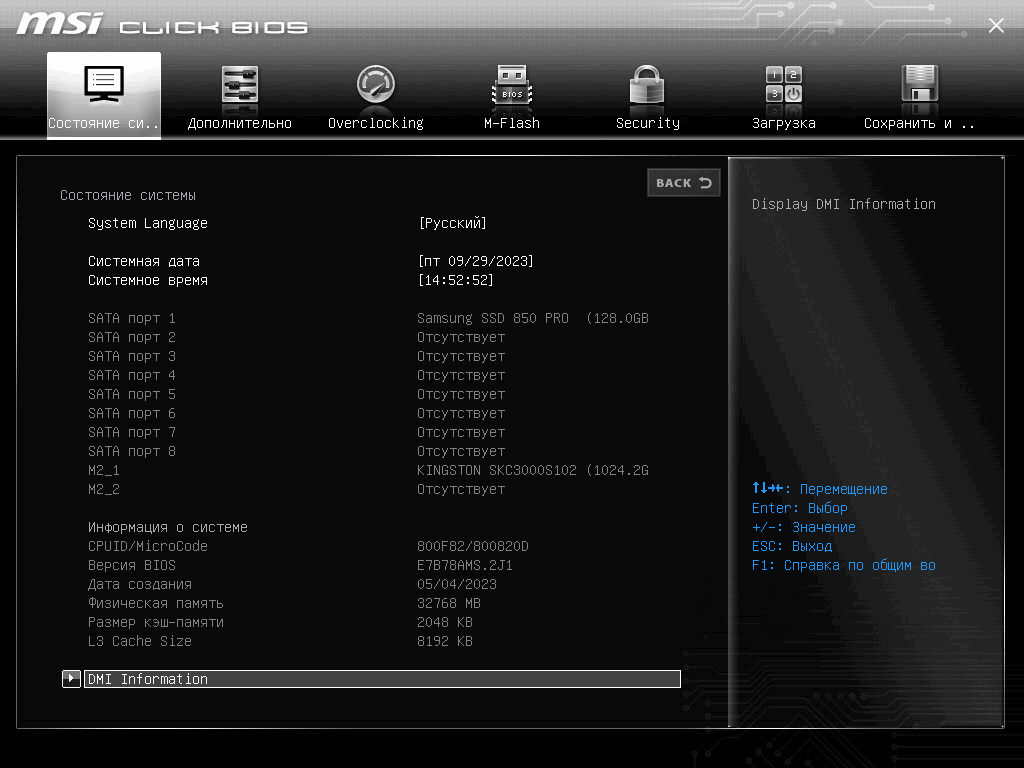1024x768 pixels.
Task: Edit the system time field [14:52:52]
Action: point(455,280)
